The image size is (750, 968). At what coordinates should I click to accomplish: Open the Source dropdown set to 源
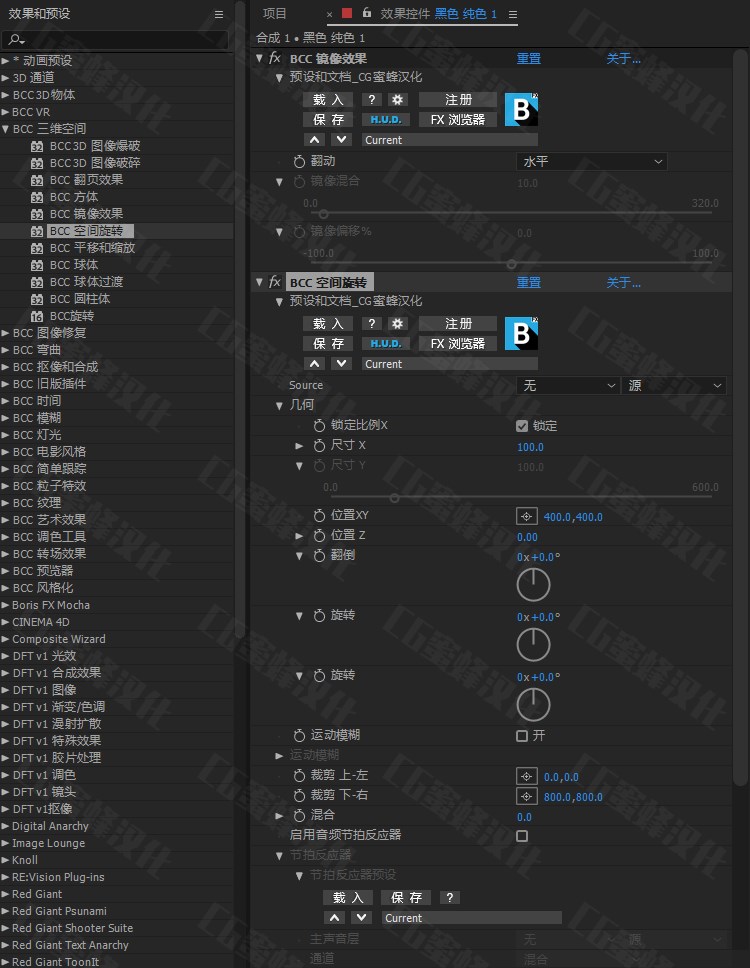pyautogui.click(x=673, y=386)
